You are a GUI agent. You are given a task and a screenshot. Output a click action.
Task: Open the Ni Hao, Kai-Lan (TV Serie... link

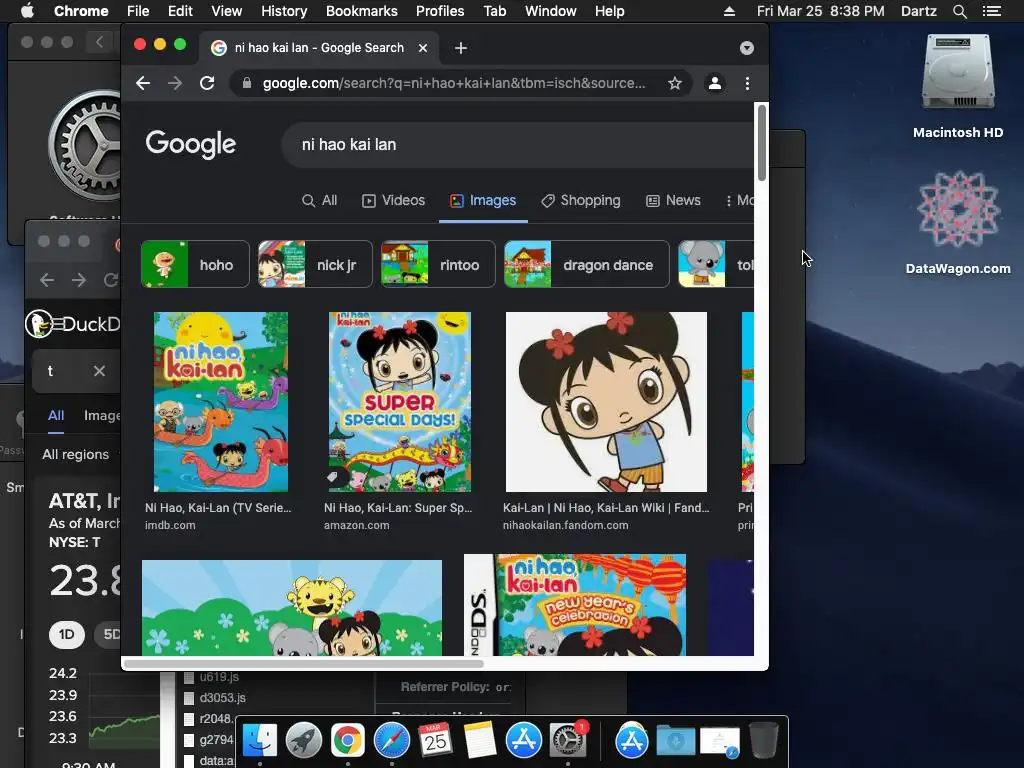click(x=218, y=507)
